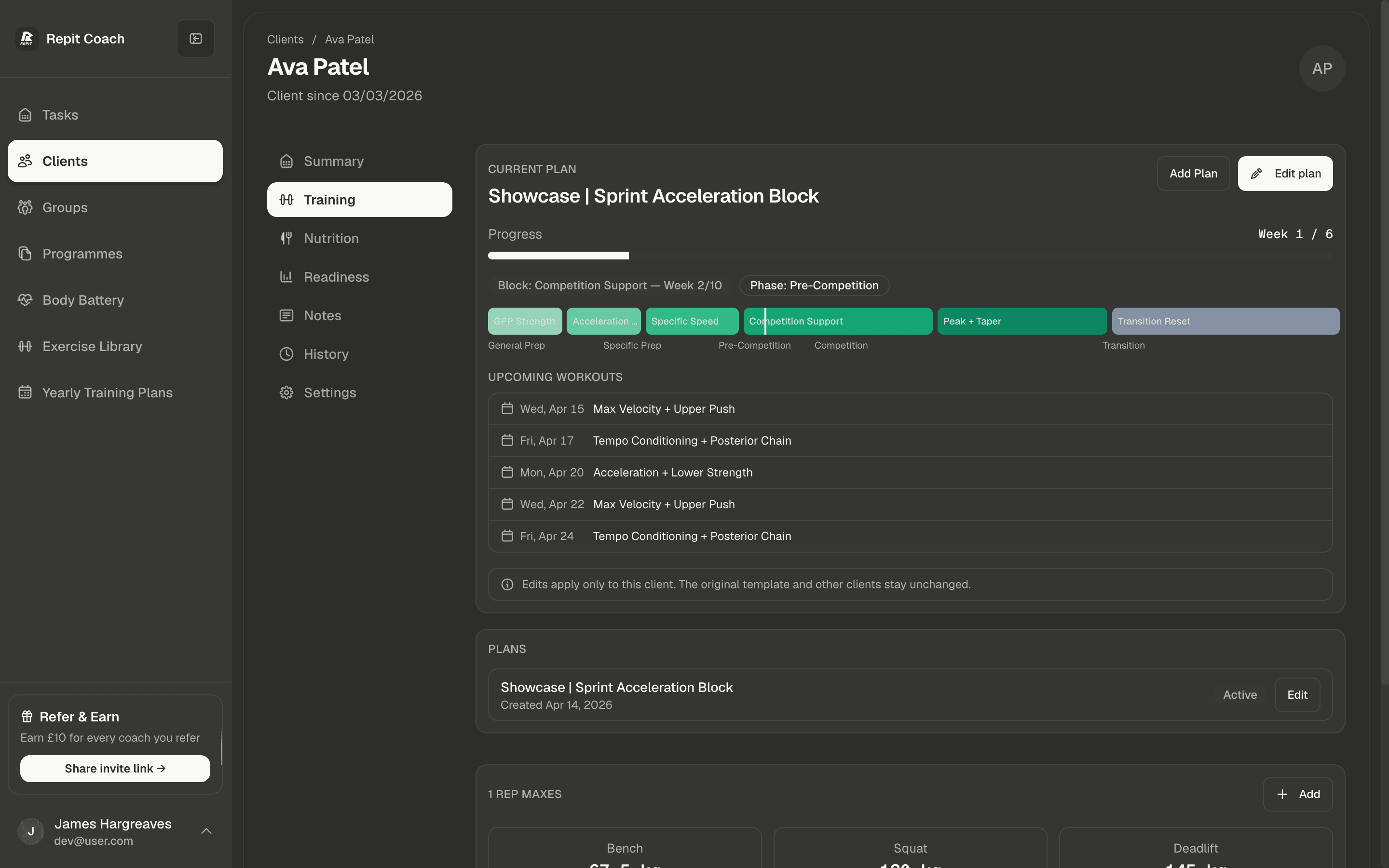Select the Competition Support block
The image size is (1389, 868).
[x=837, y=322]
